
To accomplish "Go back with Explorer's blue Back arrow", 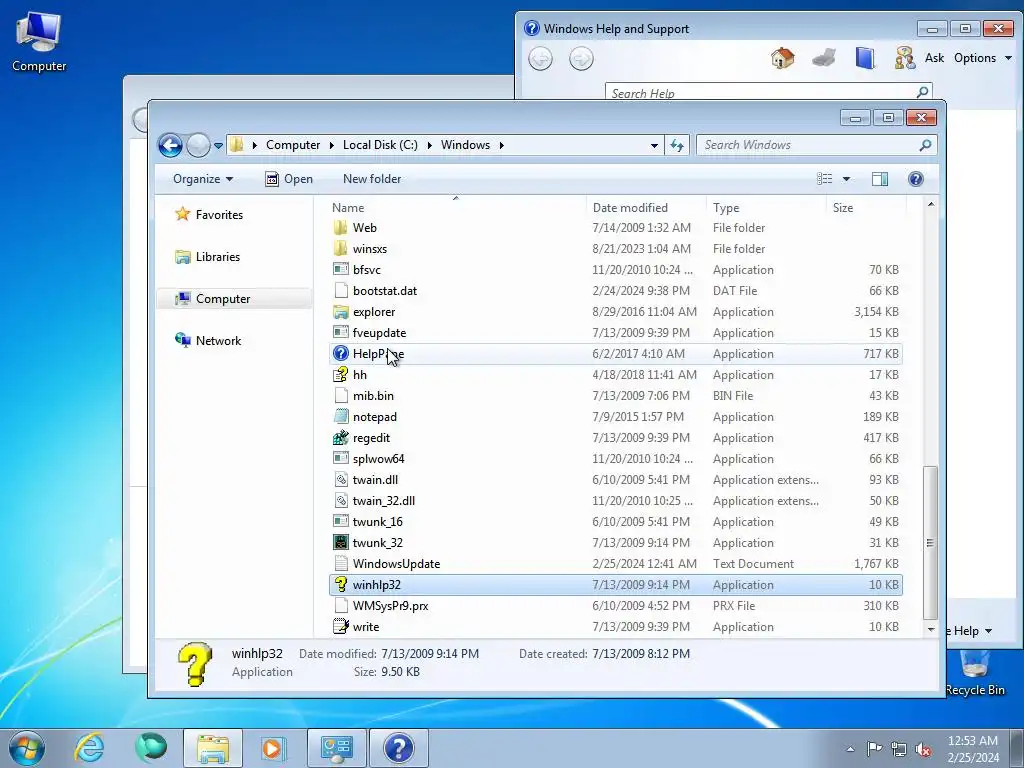I will [170, 145].
